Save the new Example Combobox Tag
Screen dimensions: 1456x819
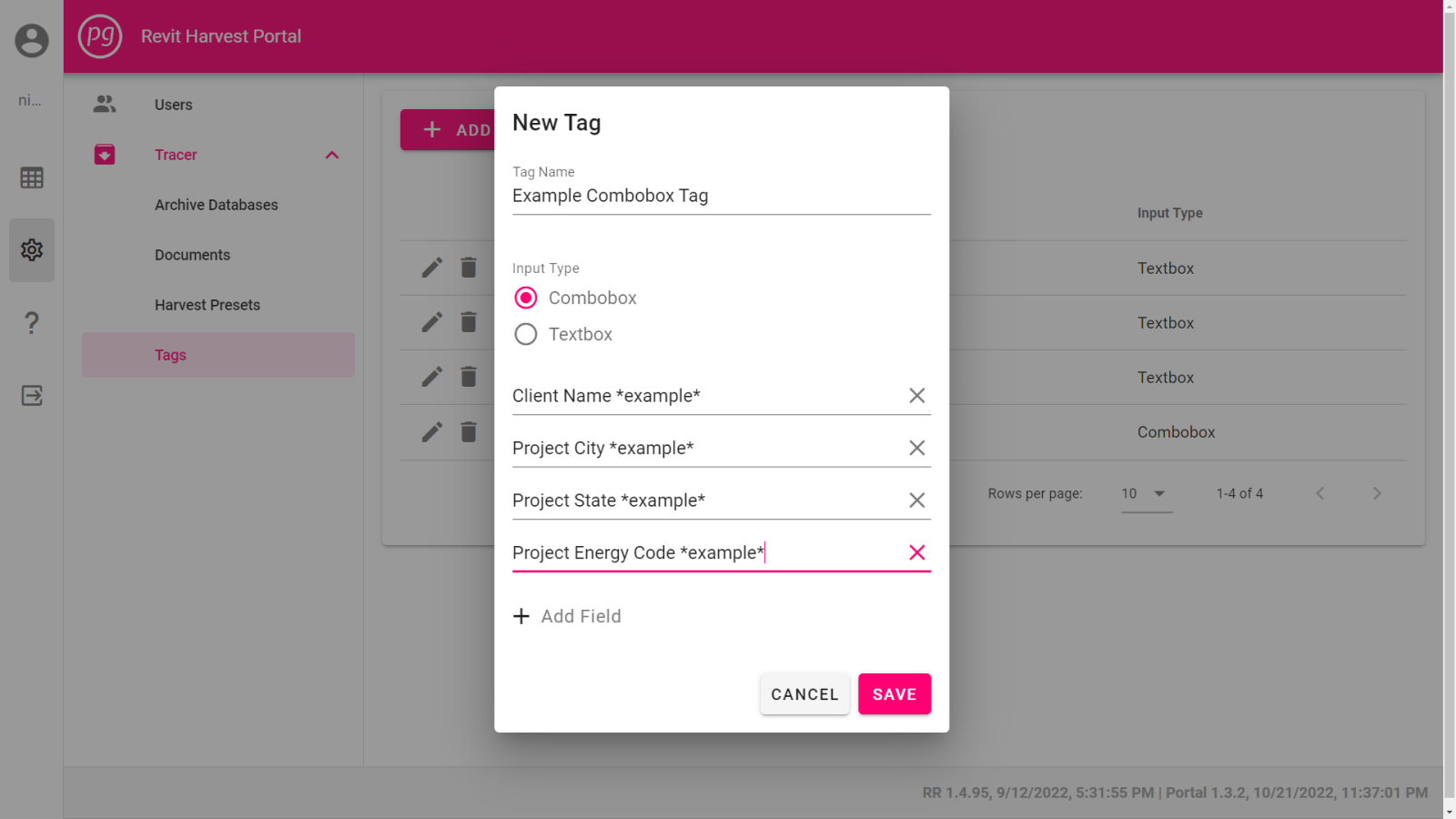pos(894,693)
